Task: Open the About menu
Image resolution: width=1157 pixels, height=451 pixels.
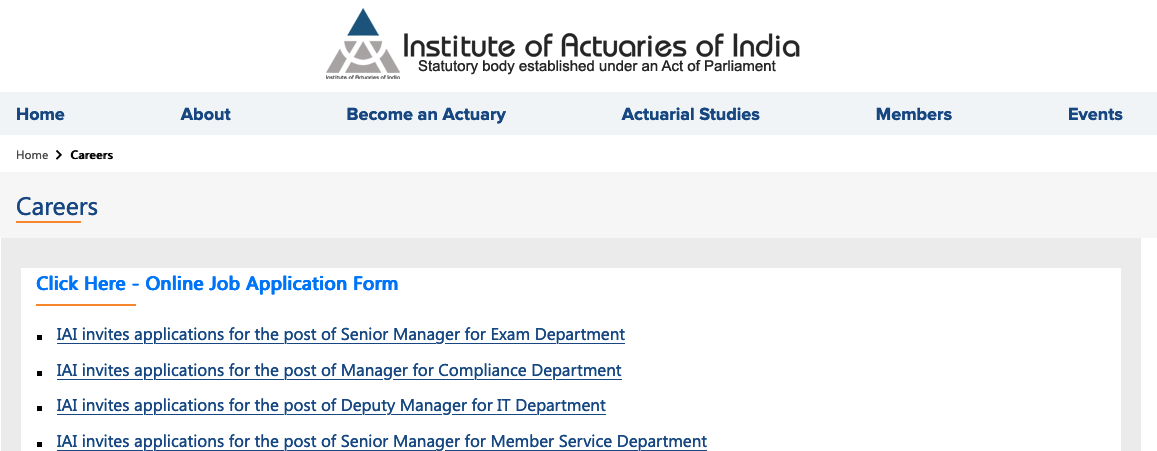Action: click(205, 114)
